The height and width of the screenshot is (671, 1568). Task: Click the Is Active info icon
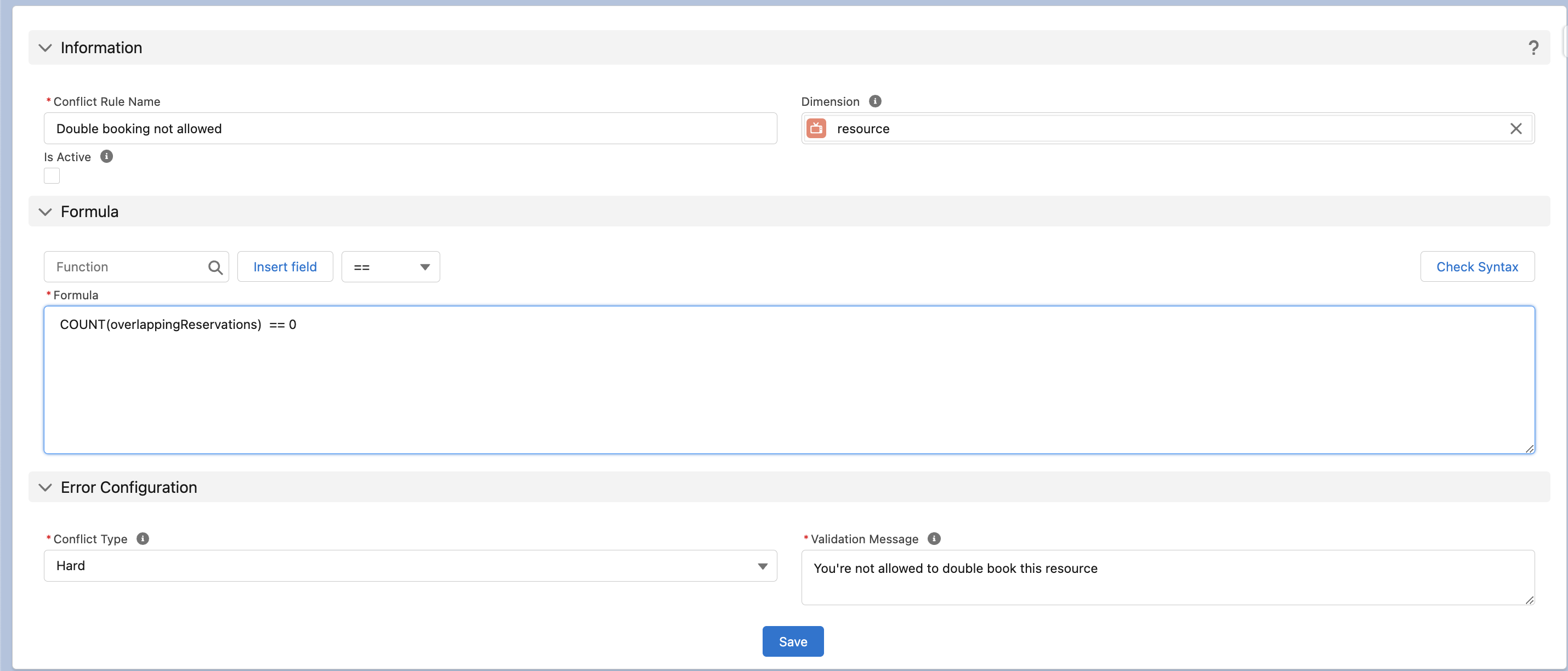[106, 156]
